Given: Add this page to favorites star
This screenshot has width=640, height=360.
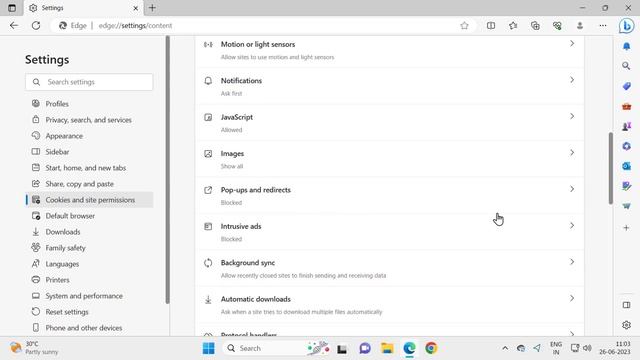Looking at the screenshot, I should [x=464, y=26].
